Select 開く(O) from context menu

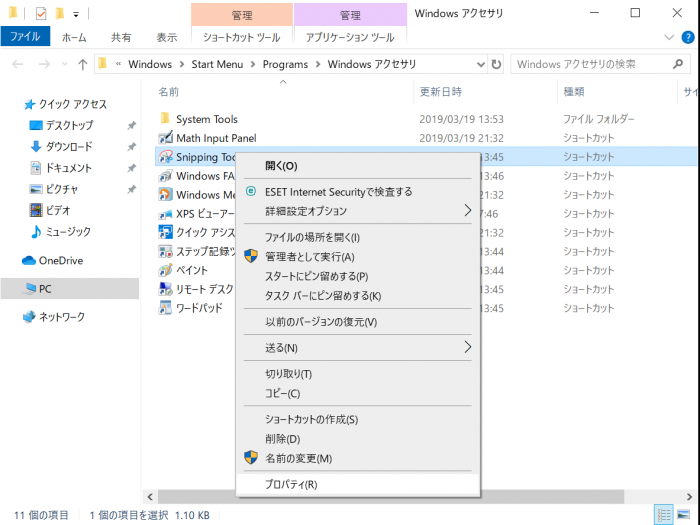coord(281,166)
